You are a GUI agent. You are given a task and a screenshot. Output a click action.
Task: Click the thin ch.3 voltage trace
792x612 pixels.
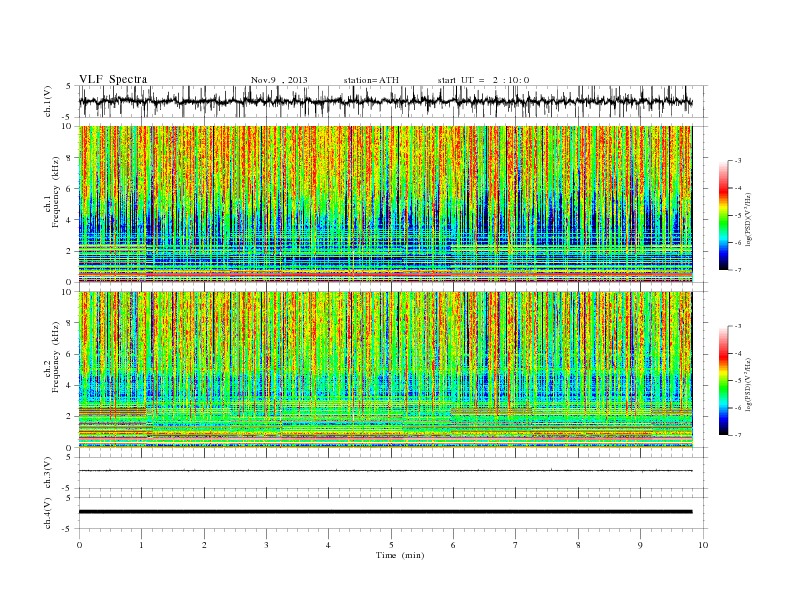(385, 471)
